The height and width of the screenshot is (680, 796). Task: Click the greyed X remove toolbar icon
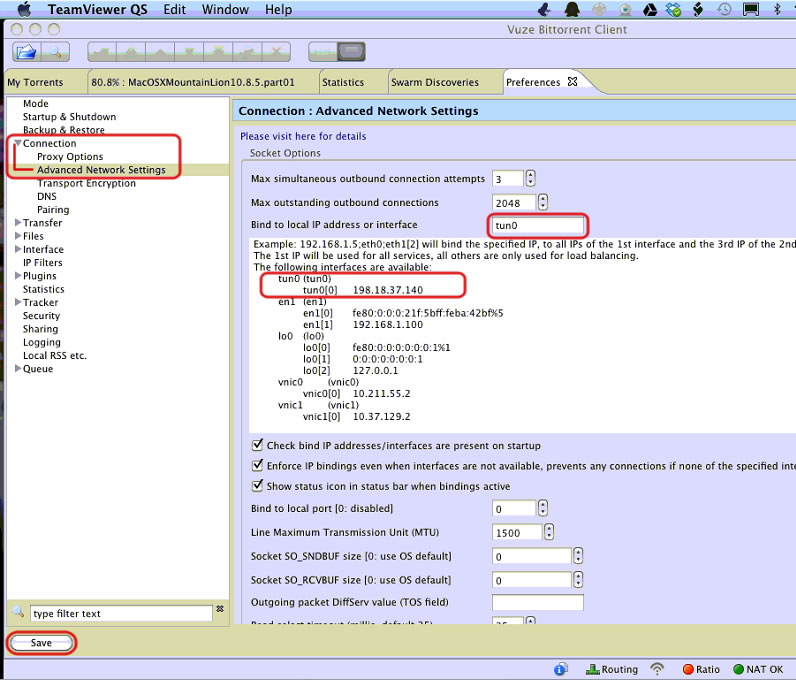[x=276, y=52]
